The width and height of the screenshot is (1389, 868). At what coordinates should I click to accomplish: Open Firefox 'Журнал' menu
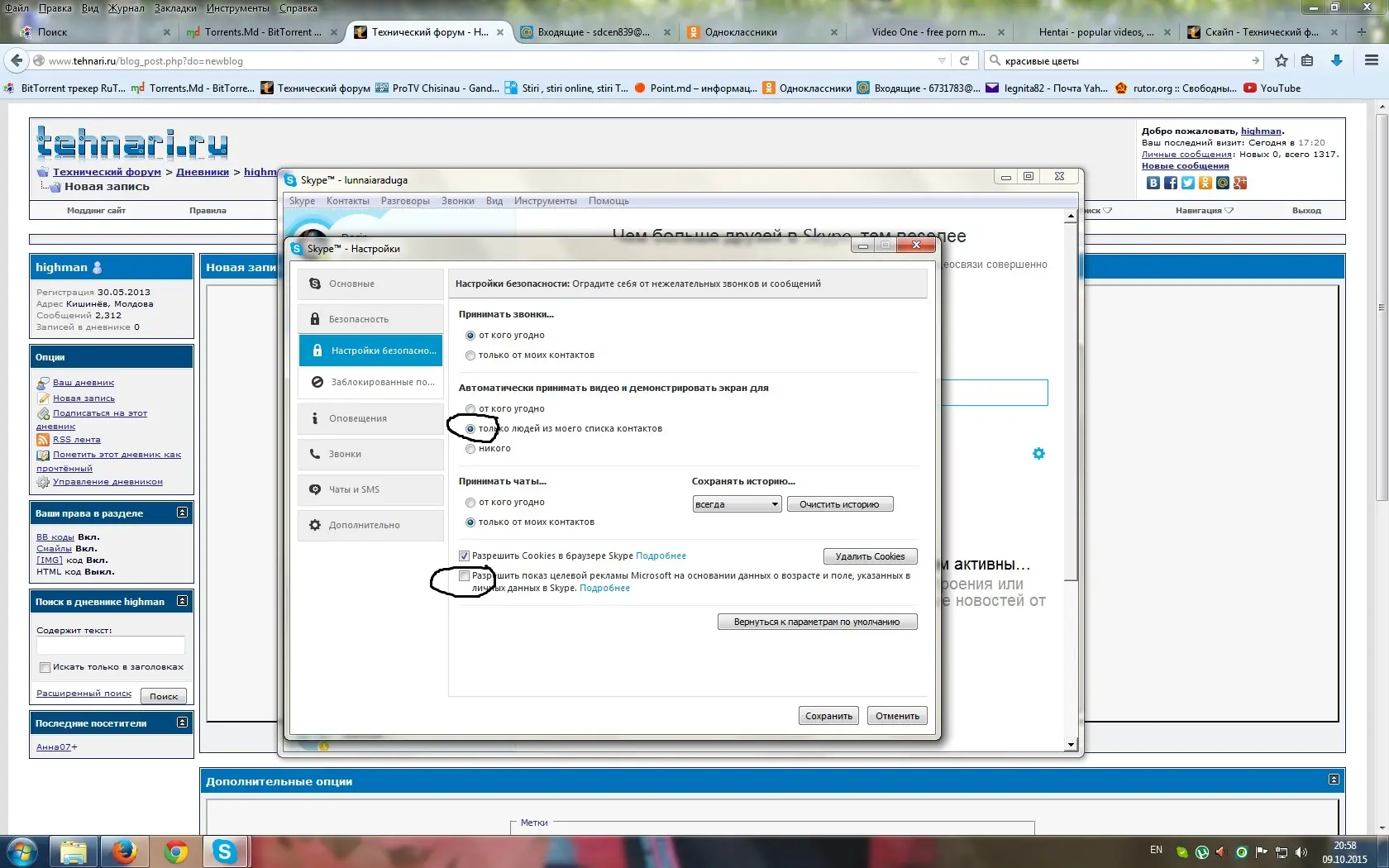[x=126, y=8]
